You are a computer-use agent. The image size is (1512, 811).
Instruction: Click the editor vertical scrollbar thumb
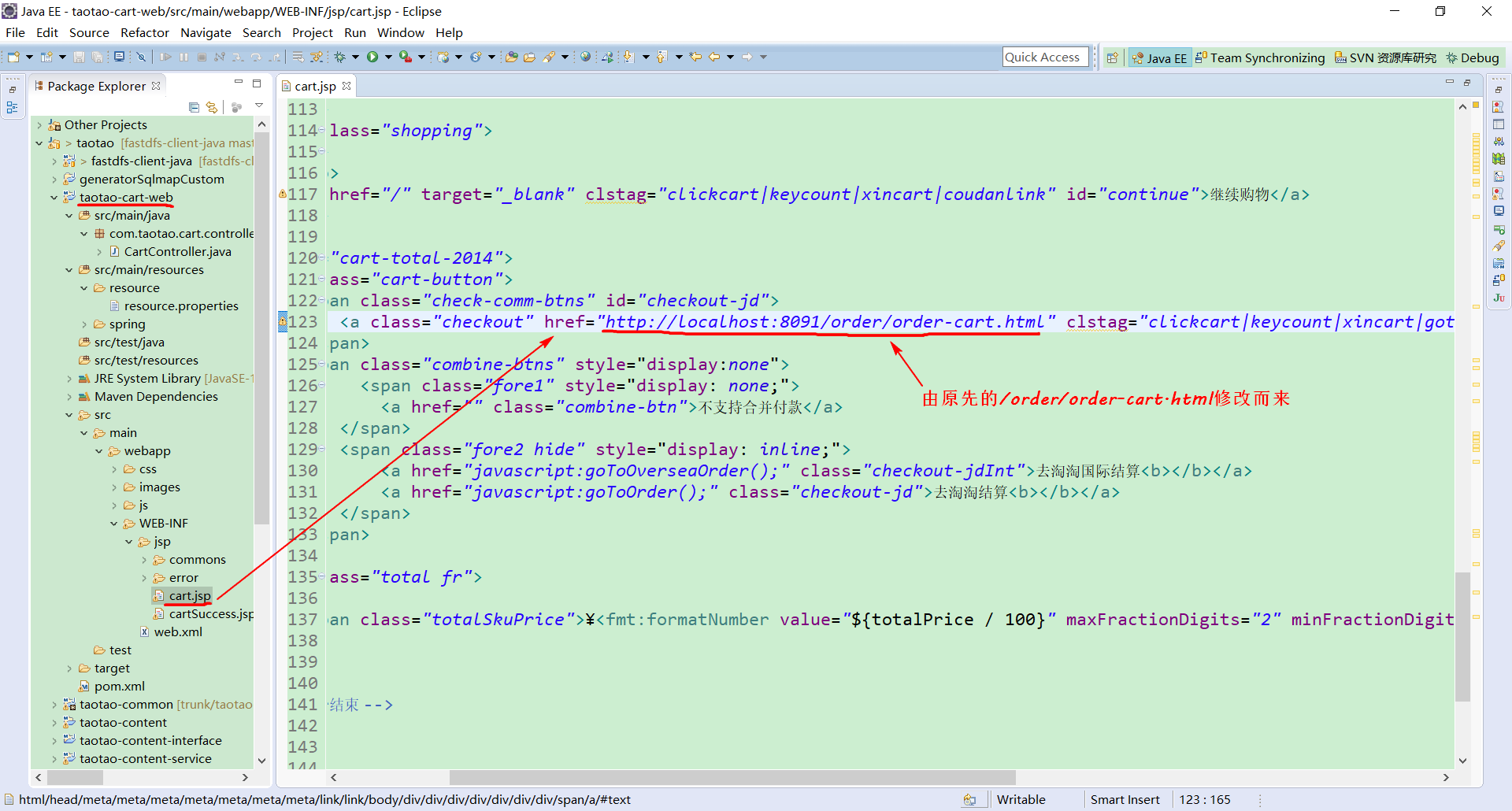click(x=1462, y=638)
